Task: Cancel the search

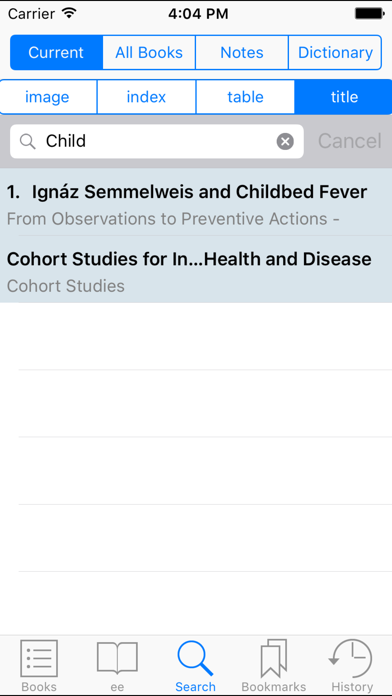Action: pyautogui.click(x=350, y=141)
